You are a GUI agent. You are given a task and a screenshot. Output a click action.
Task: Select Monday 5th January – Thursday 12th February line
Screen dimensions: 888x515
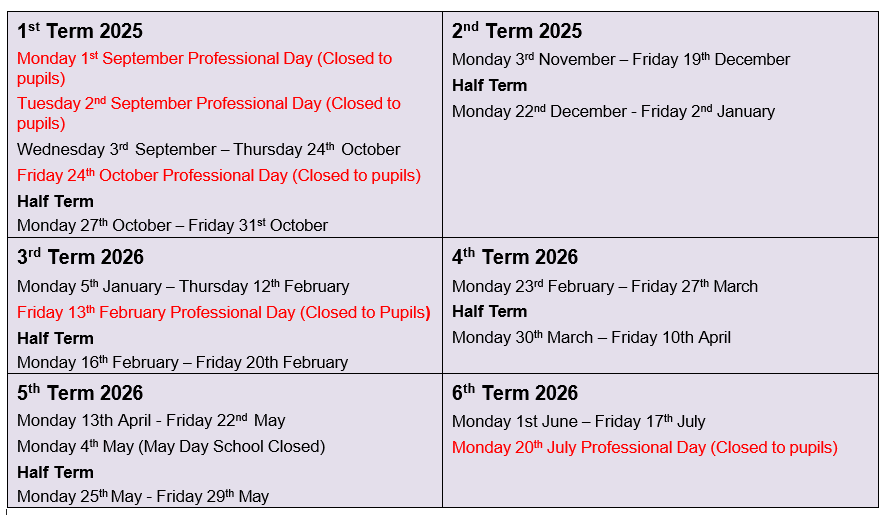coord(183,287)
